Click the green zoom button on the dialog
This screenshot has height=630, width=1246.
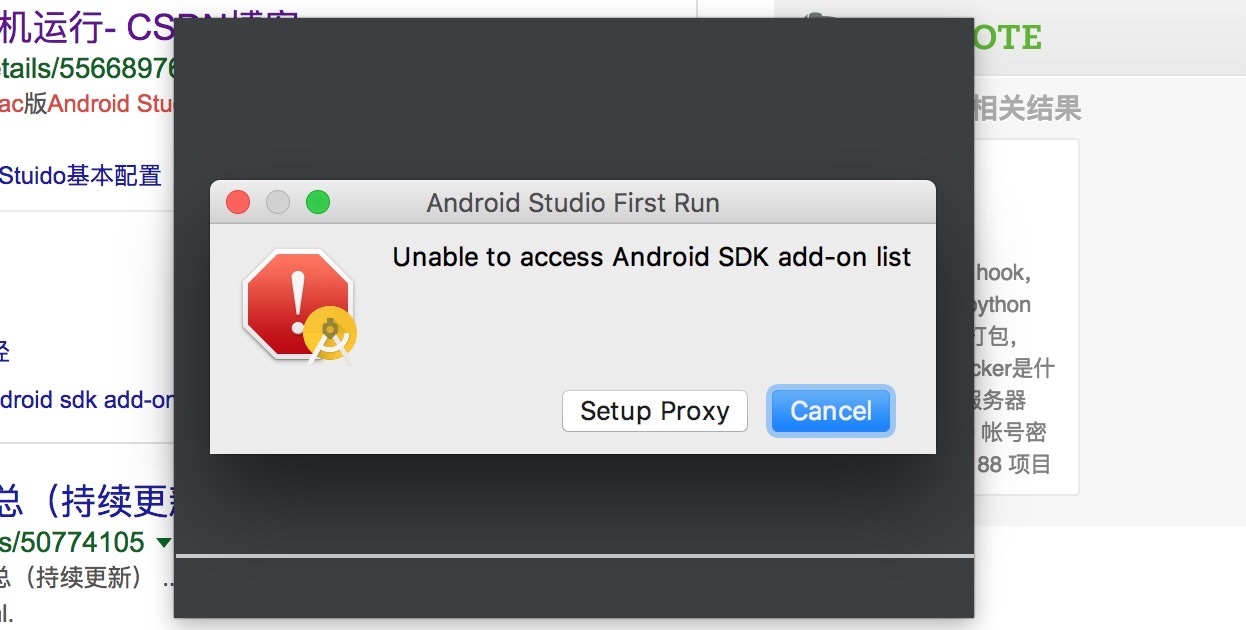tap(318, 203)
